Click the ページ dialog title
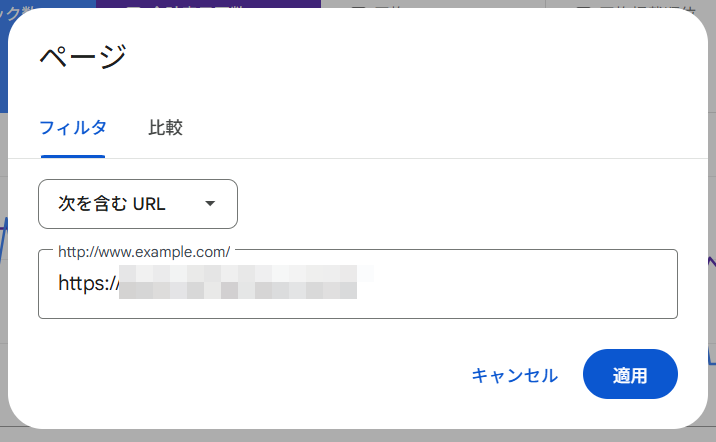 coord(83,56)
